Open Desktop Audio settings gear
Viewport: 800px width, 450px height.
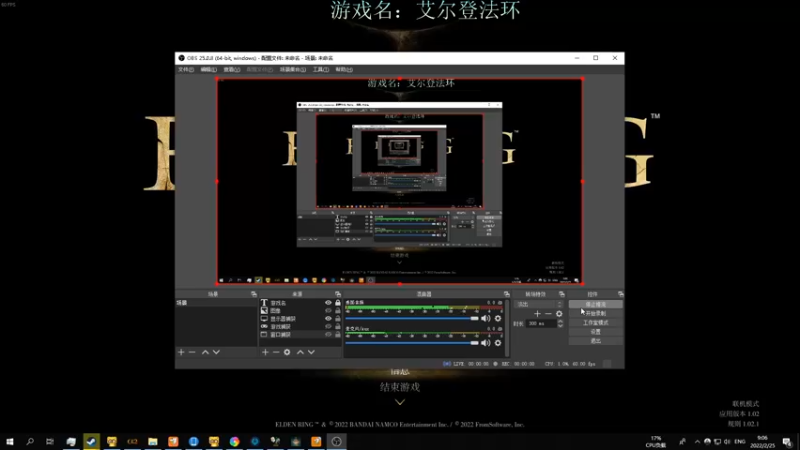click(498, 318)
